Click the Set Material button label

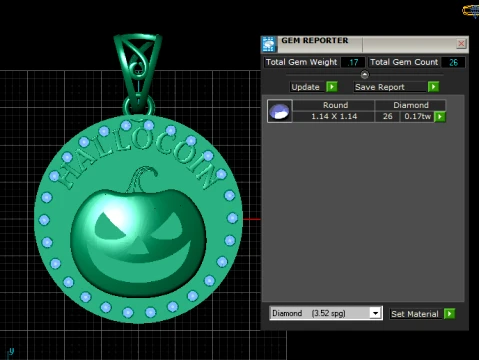(415, 314)
